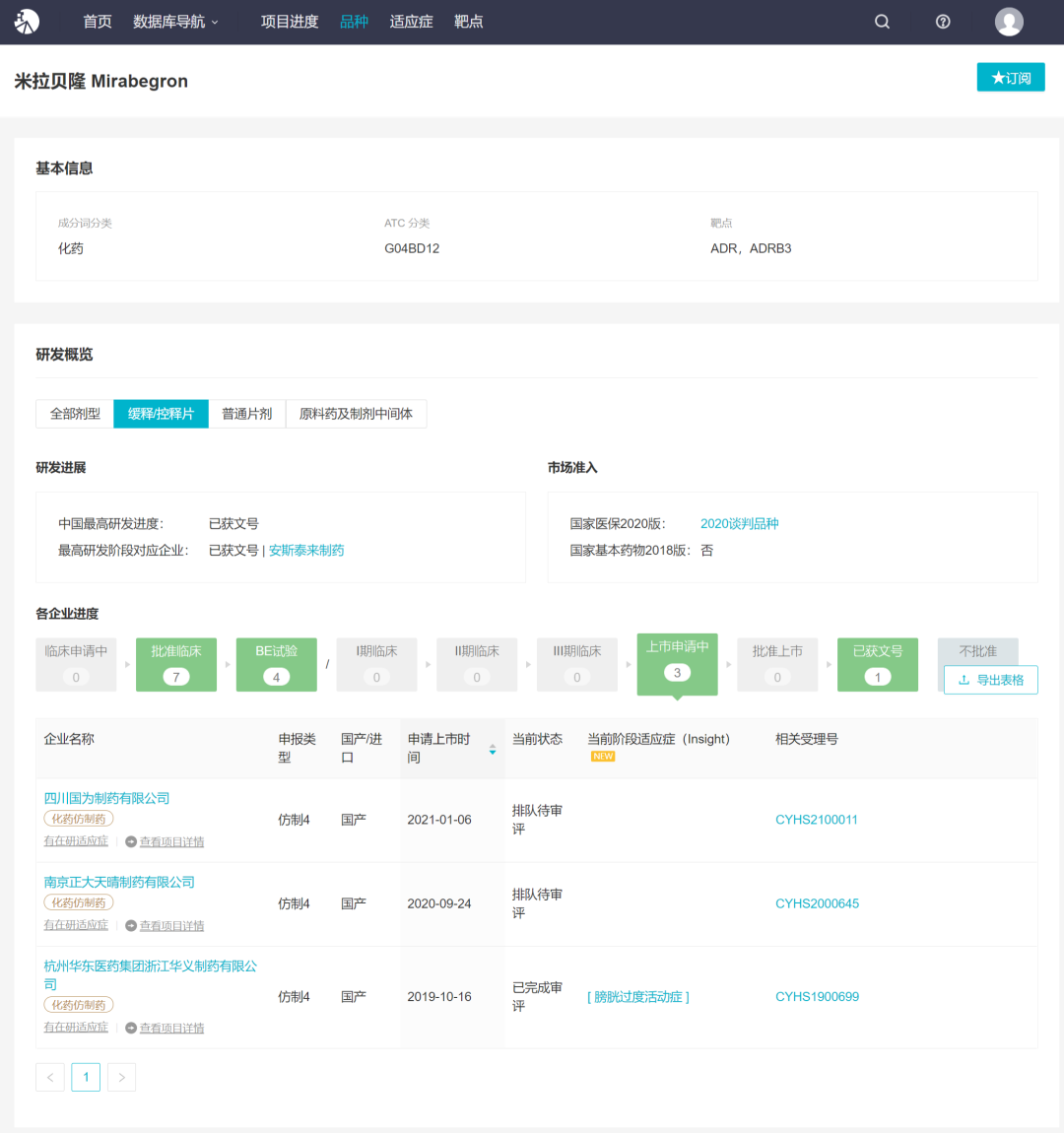Expand the 数据库导航 dropdown menu

174,22
